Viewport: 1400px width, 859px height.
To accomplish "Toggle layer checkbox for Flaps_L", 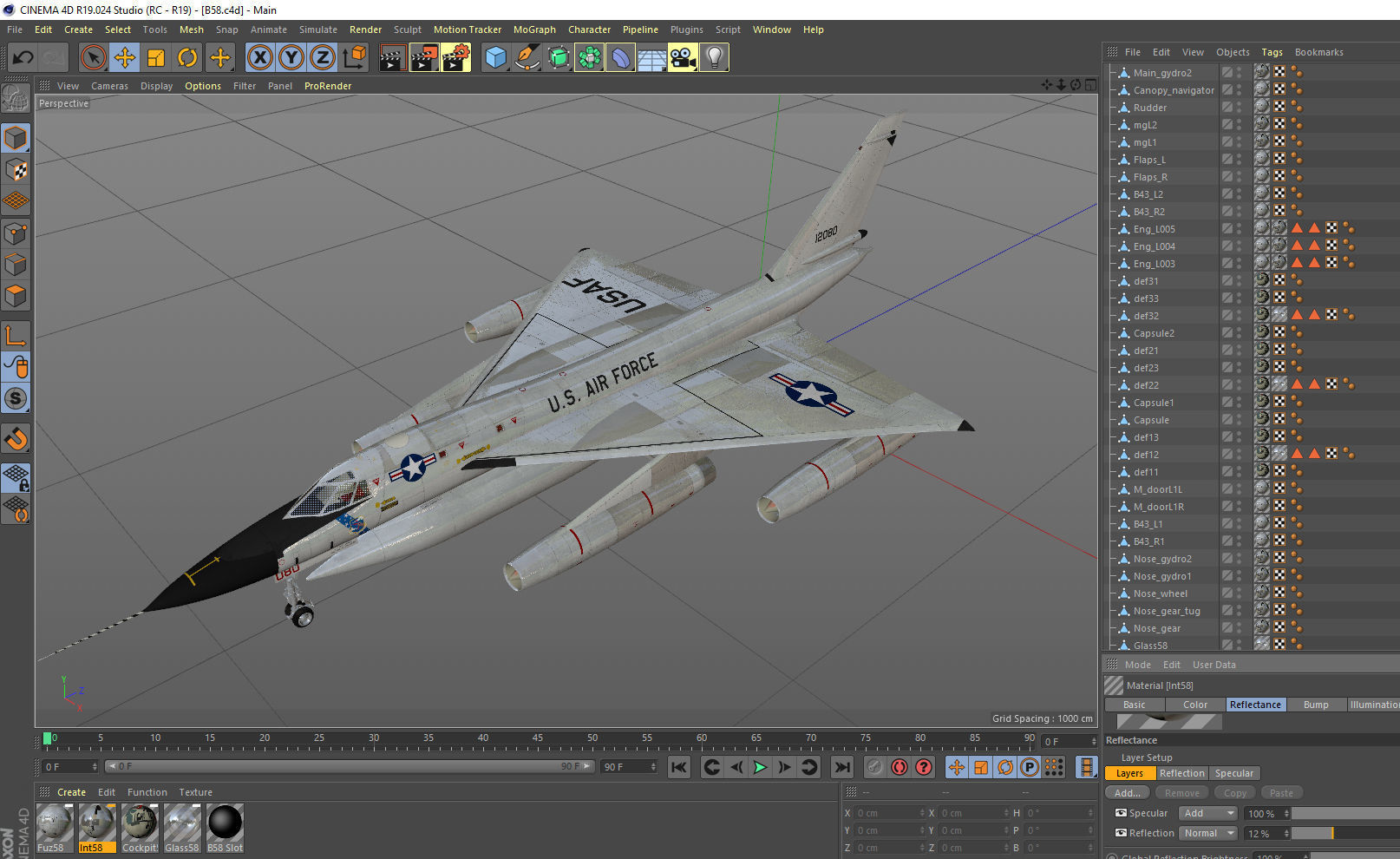I will coord(1227,160).
